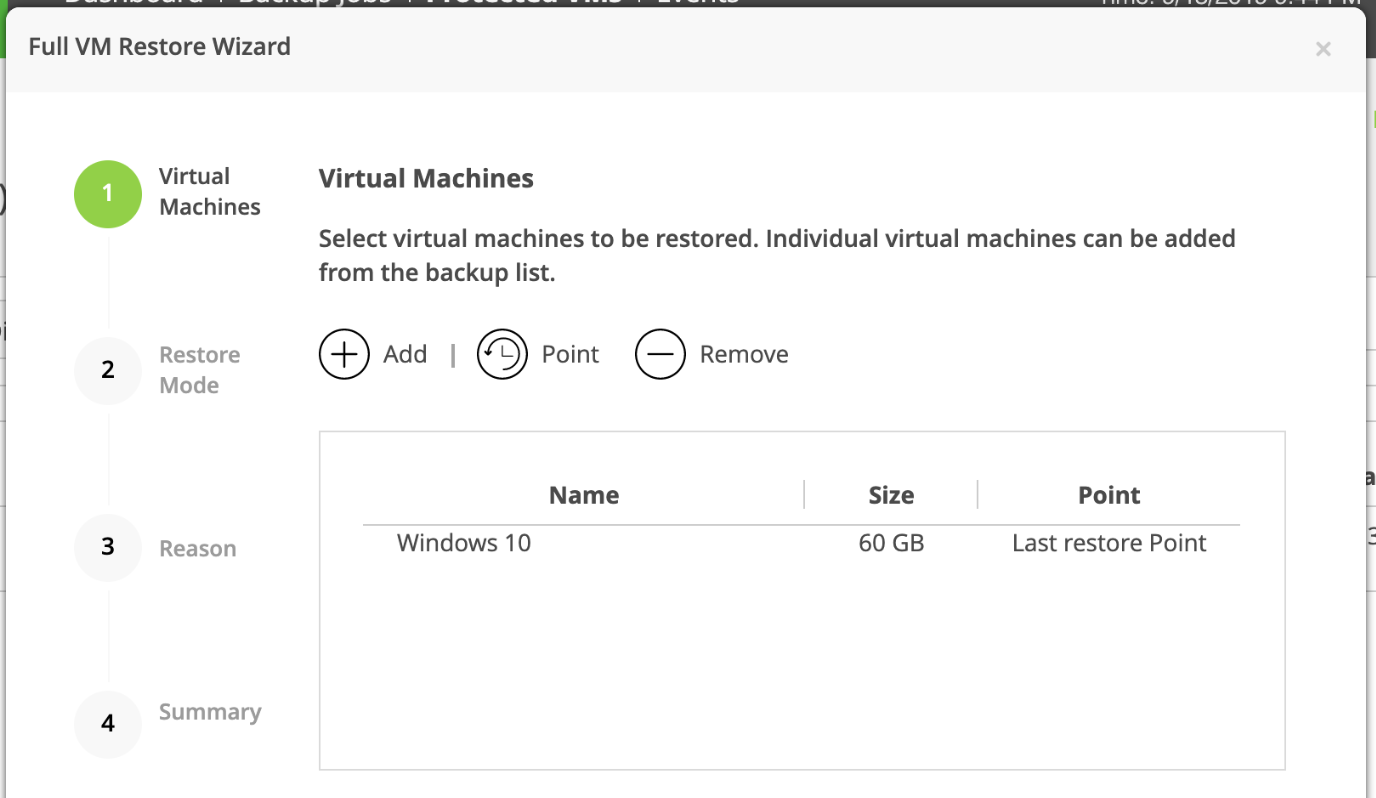Click the Add label text
This screenshot has height=798, width=1376.
[405, 354]
